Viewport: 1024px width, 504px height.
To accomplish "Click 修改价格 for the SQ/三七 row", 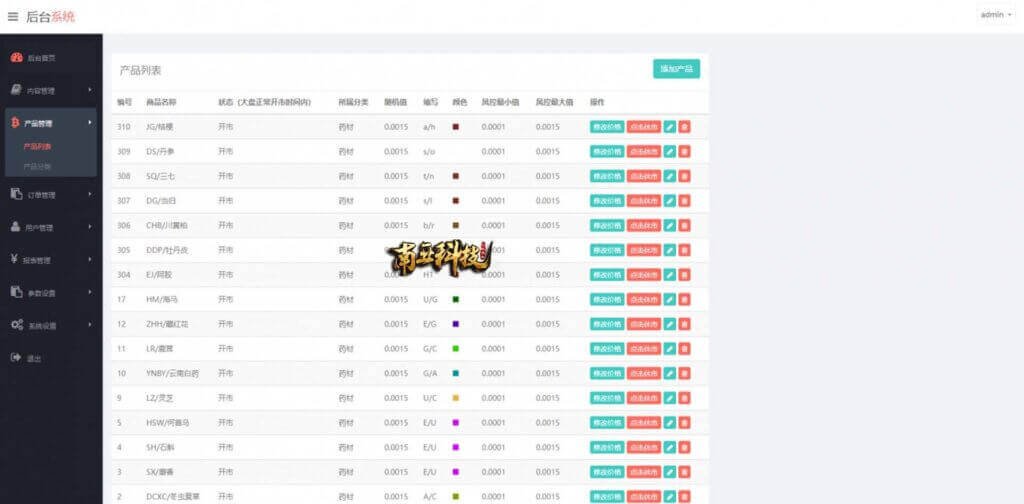I will pos(606,176).
